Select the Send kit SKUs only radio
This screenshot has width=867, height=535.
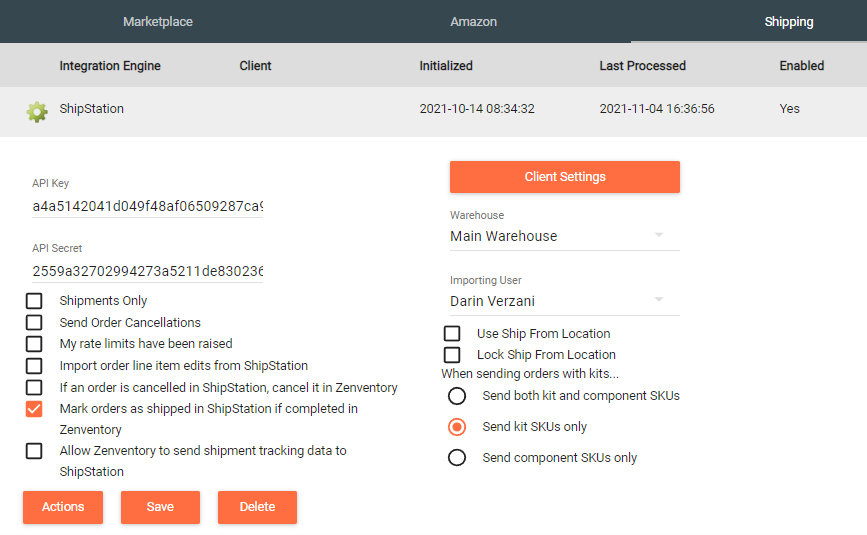coord(457,427)
